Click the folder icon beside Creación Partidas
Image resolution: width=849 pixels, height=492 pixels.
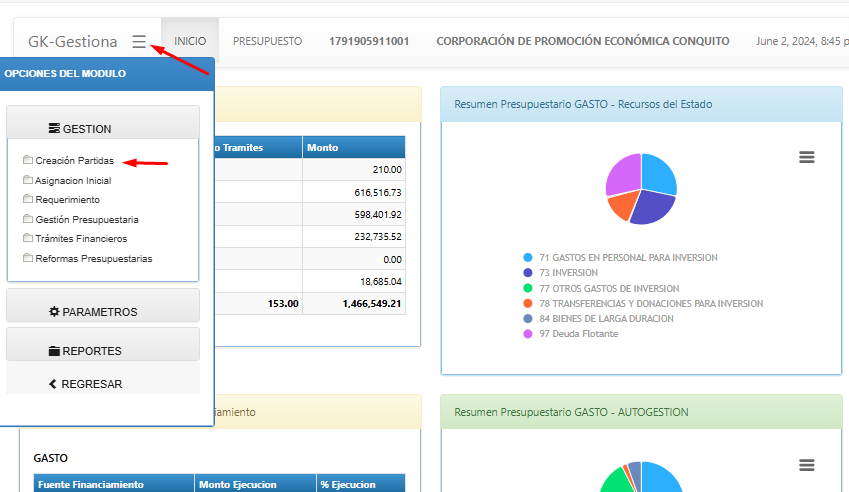pyautogui.click(x=28, y=160)
